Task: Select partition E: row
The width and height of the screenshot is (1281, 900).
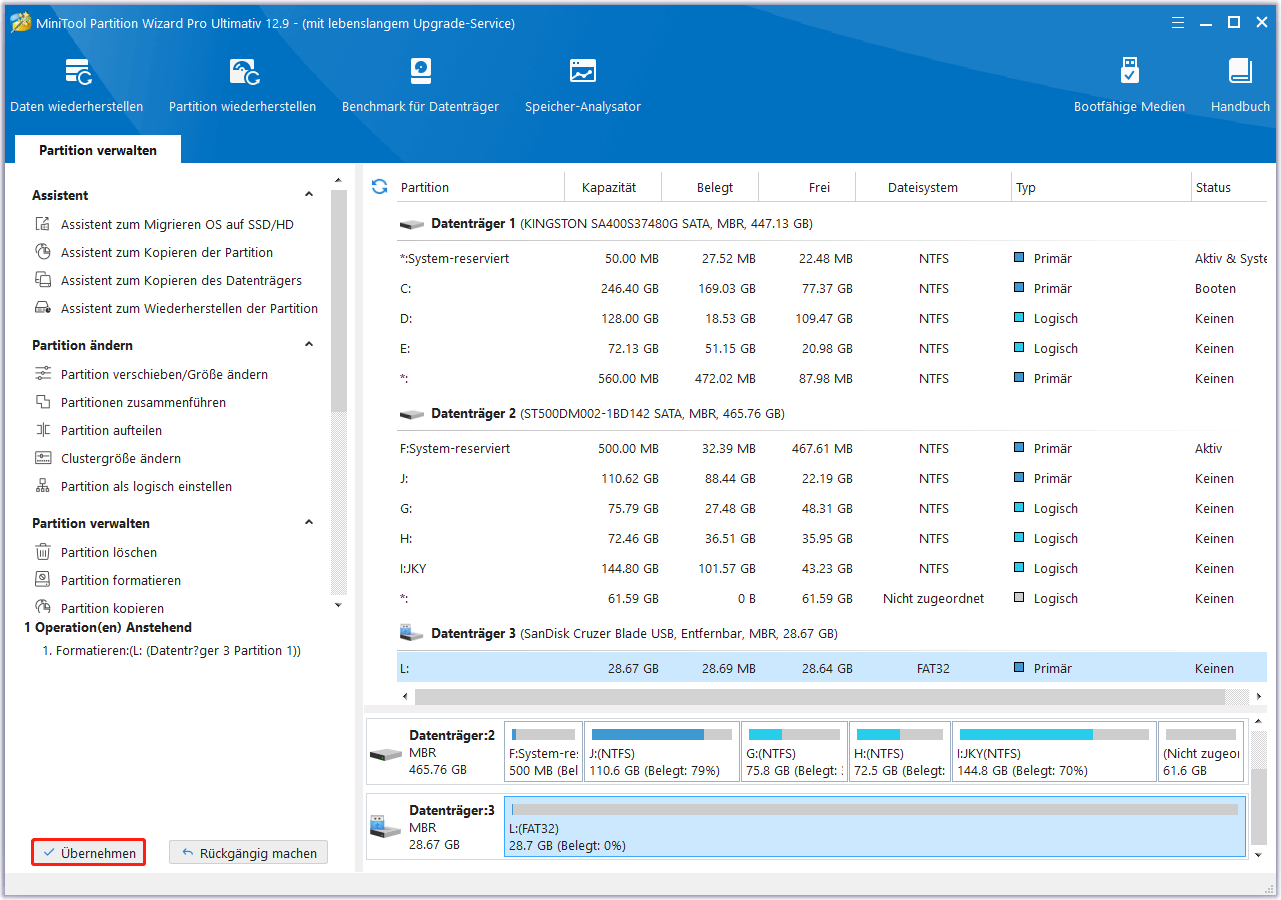Action: [832, 349]
